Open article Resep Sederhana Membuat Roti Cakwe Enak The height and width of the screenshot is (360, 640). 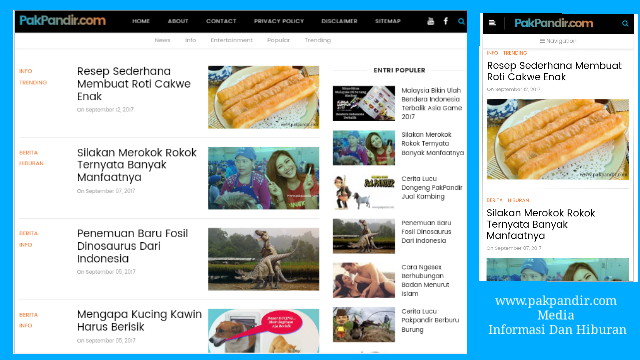[134, 84]
